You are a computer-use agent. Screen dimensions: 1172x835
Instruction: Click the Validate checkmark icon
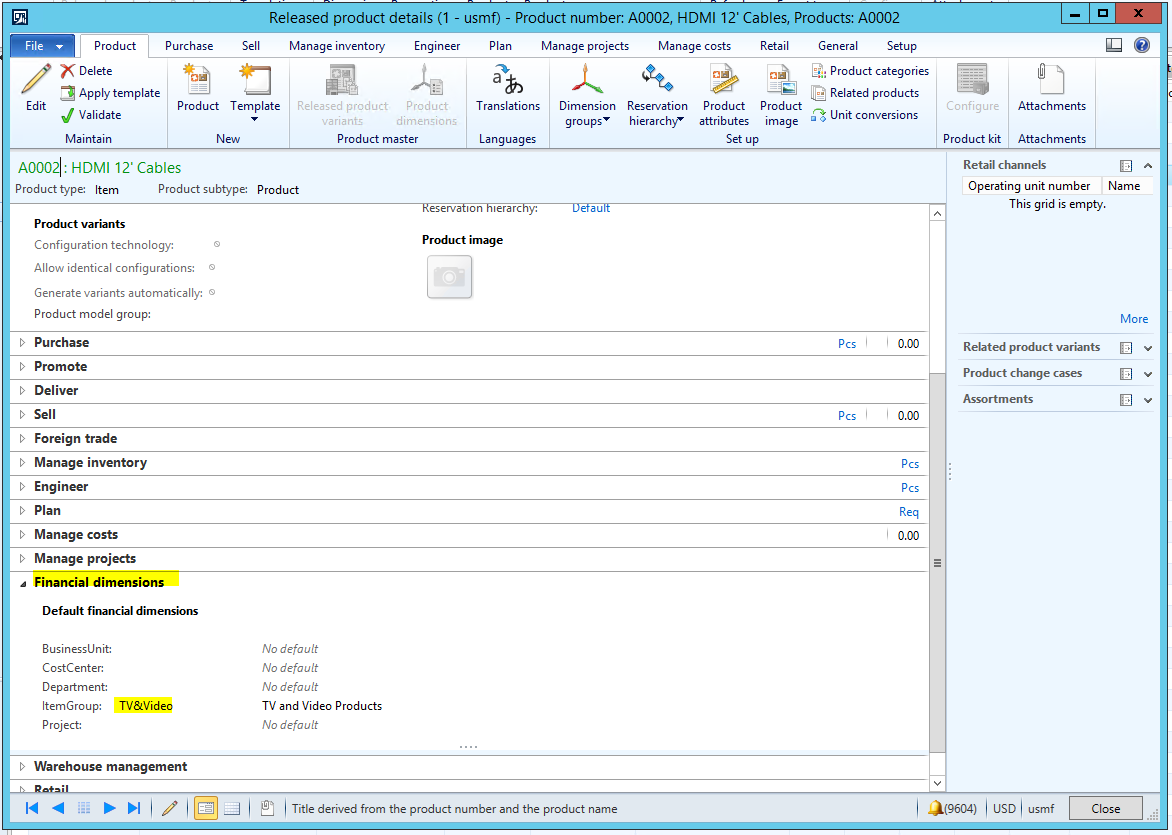click(68, 115)
